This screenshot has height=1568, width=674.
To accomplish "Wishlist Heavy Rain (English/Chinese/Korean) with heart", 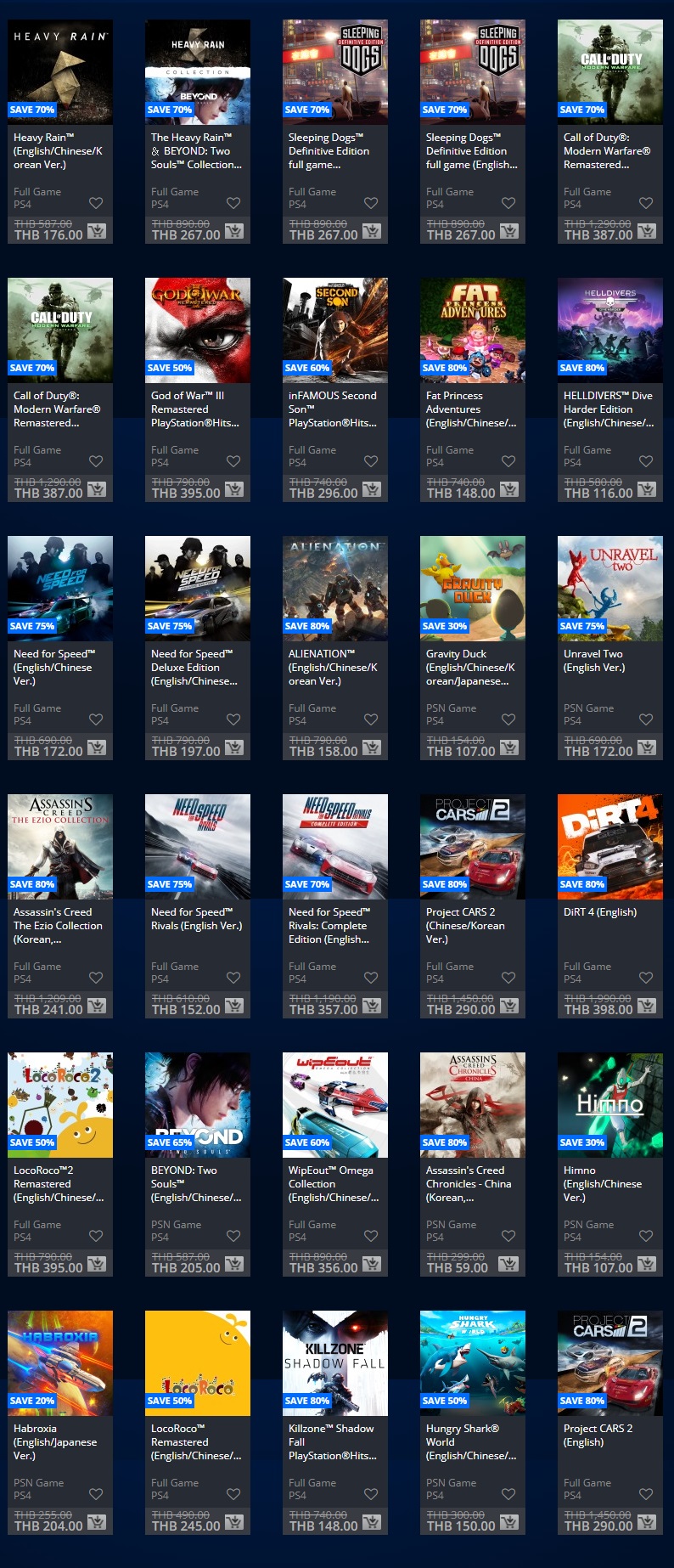I will click(x=96, y=203).
